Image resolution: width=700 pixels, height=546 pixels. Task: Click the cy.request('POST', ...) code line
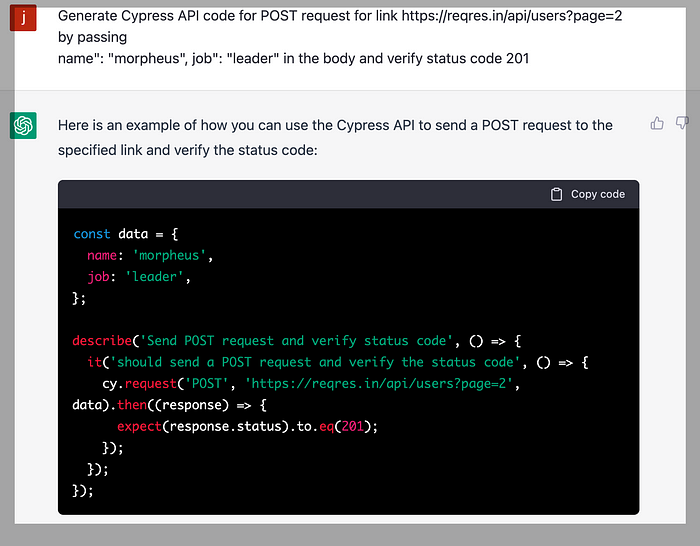[311, 384]
